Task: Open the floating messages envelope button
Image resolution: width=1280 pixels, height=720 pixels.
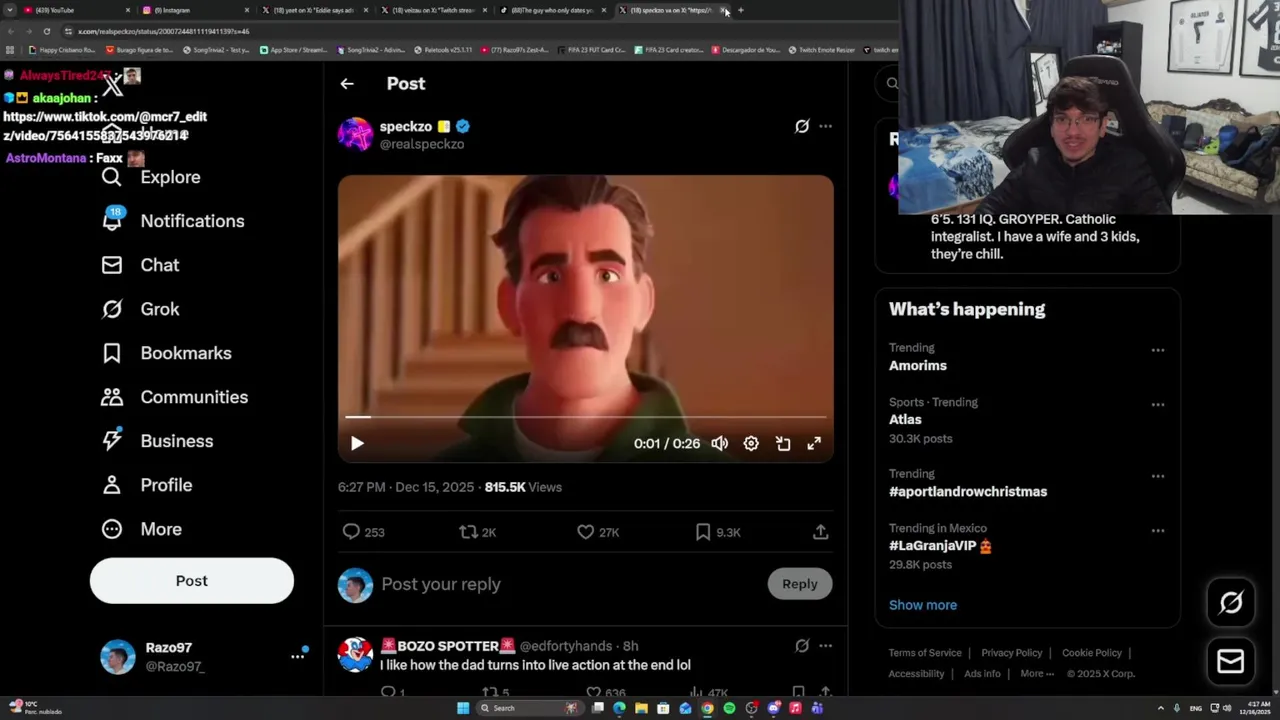Action: click(1231, 662)
